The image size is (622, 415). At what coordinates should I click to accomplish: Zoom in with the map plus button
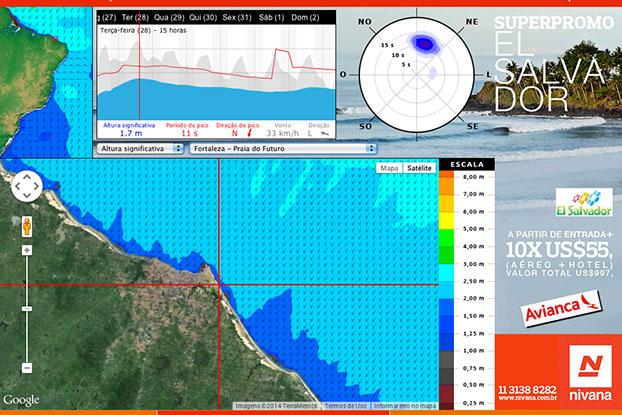(27, 250)
